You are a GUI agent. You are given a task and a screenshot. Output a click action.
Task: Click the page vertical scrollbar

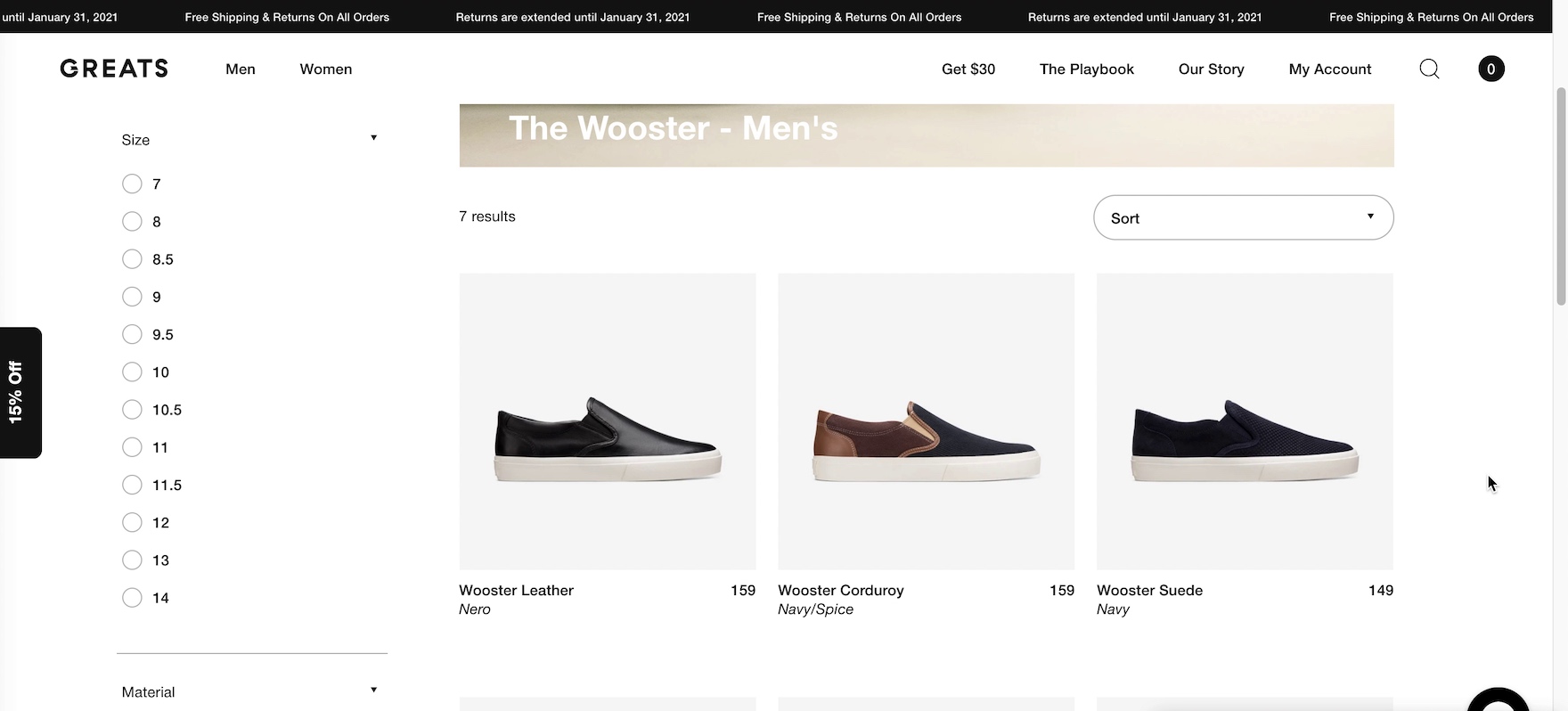click(1560, 196)
